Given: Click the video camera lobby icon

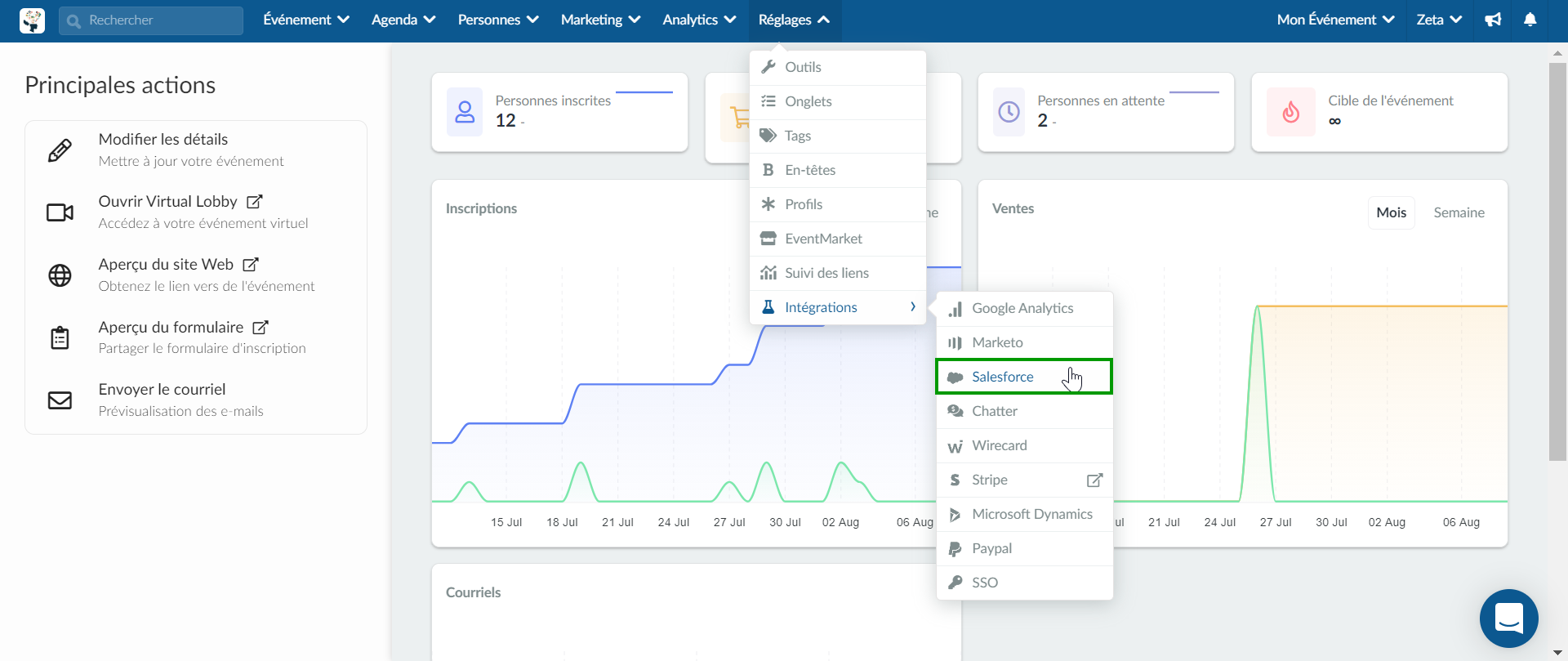Looking at the screenshot, I should point(60,212).
